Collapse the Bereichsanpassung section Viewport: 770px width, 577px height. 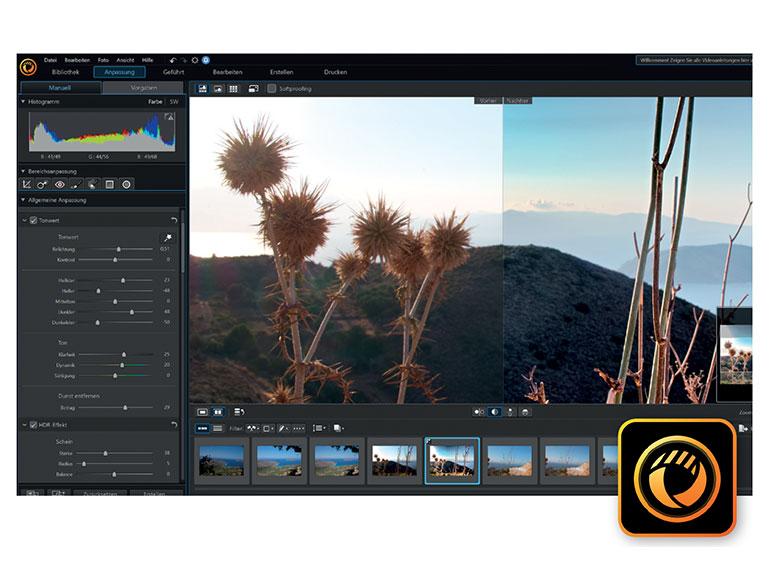click(x=23, y=171)
